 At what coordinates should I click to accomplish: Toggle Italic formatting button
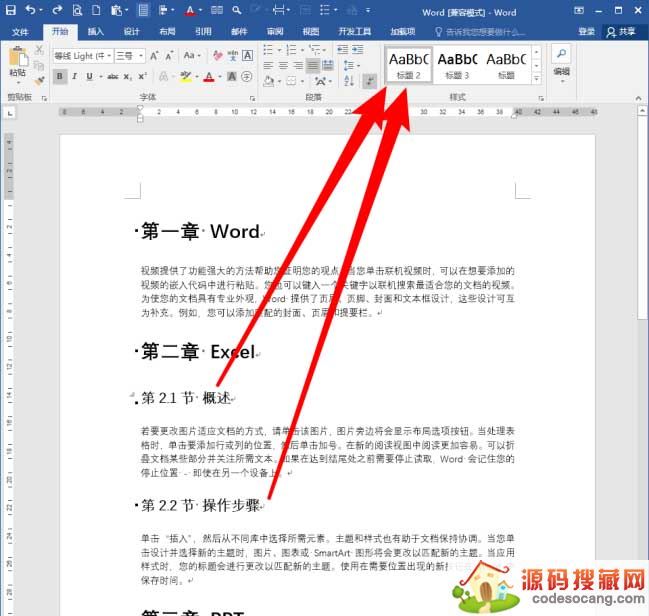pos(75,77)
